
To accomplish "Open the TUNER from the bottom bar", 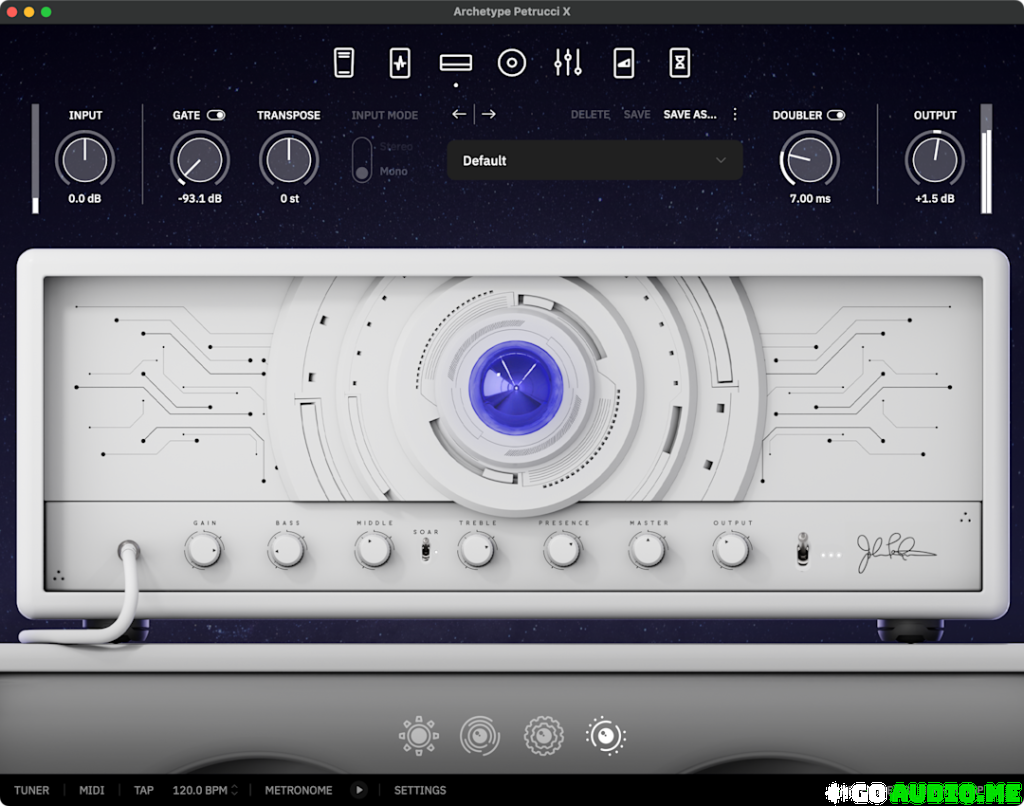I will pos(32,790).
